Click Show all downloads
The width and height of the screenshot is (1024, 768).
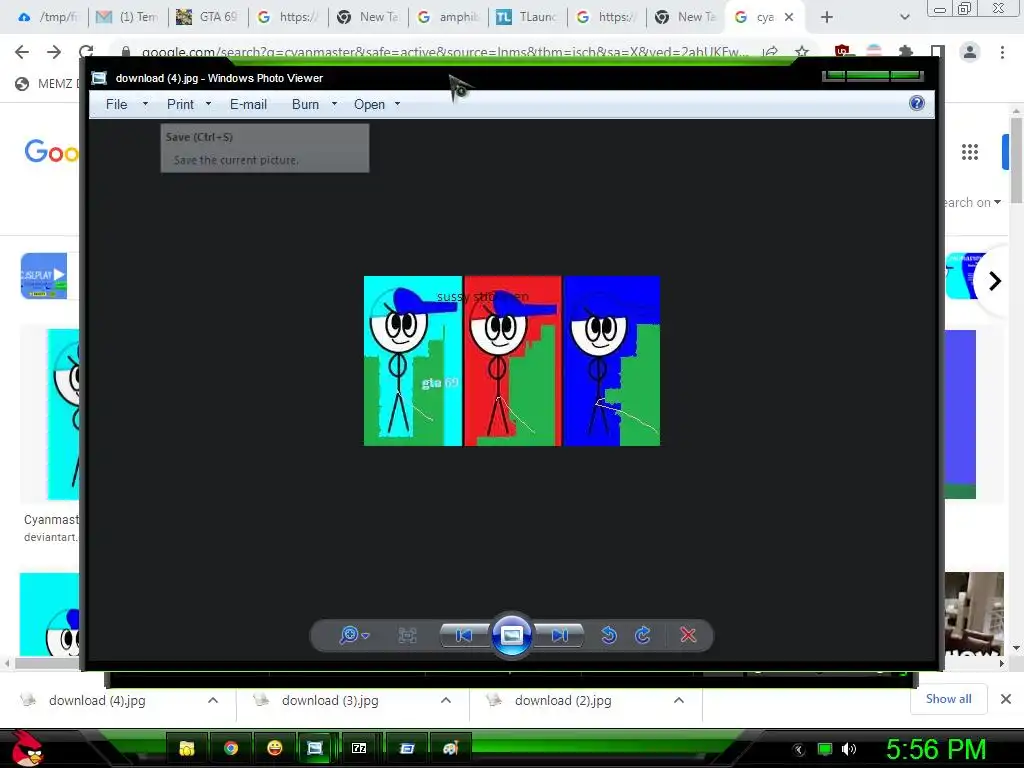[948, 699]
